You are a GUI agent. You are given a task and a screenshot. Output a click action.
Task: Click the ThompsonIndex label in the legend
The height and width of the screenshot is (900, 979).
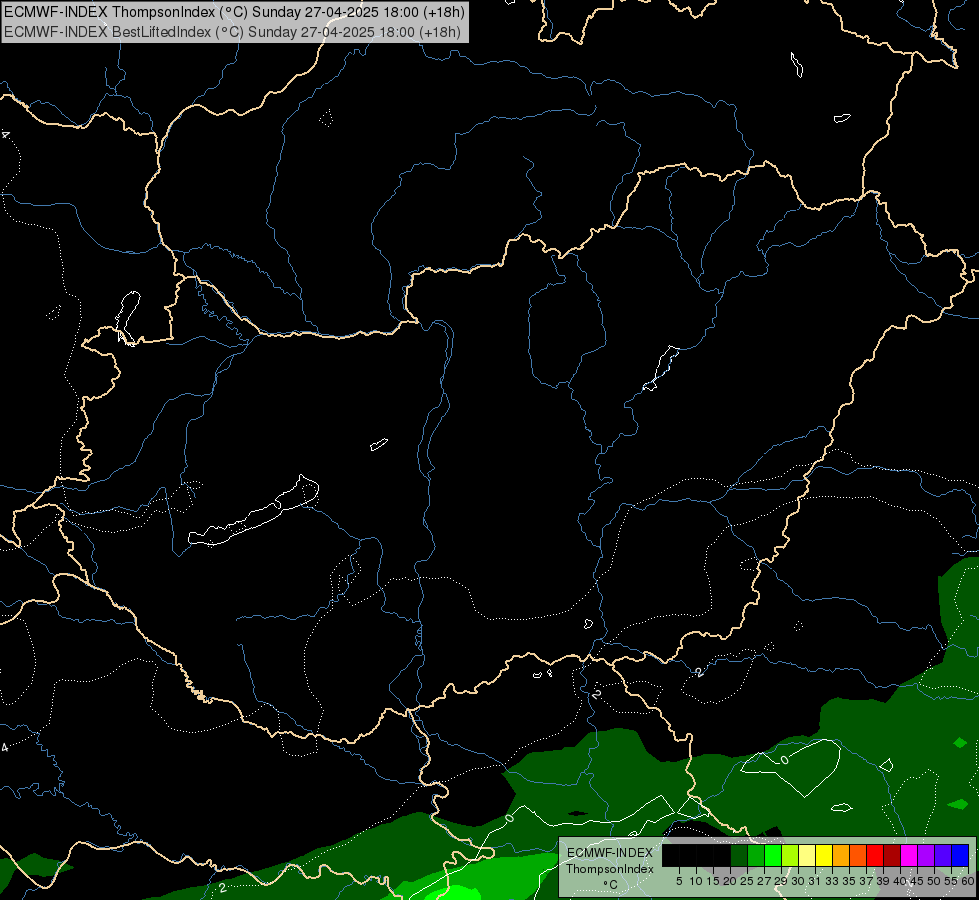[x=610, y=869]
